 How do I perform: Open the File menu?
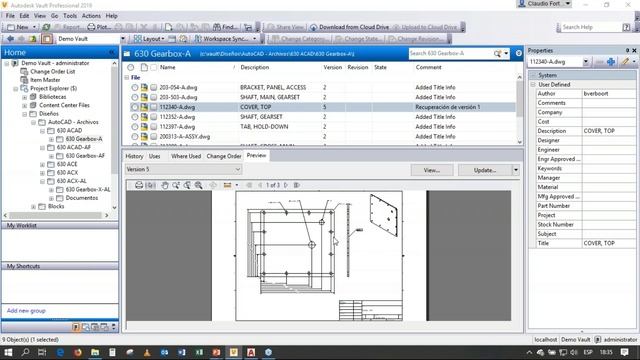[10, 16]
